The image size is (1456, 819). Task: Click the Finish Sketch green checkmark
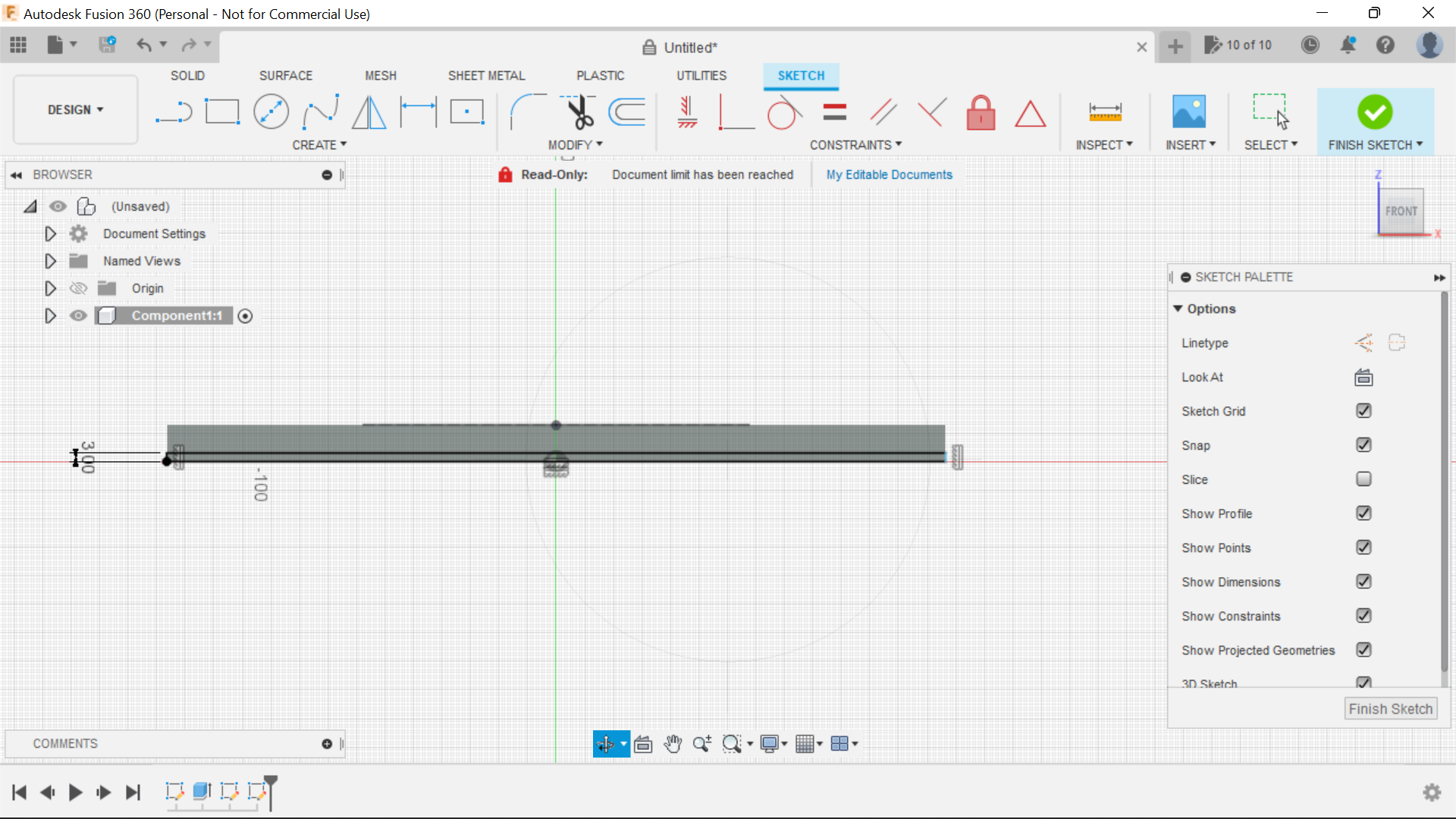[1375, 112]
